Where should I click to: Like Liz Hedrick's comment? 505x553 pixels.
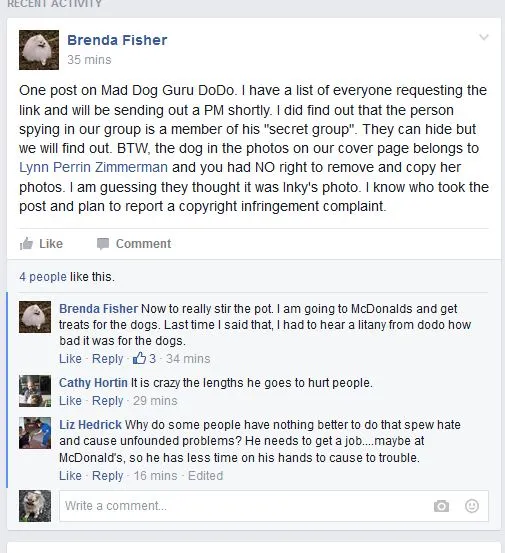click(70, 475)
